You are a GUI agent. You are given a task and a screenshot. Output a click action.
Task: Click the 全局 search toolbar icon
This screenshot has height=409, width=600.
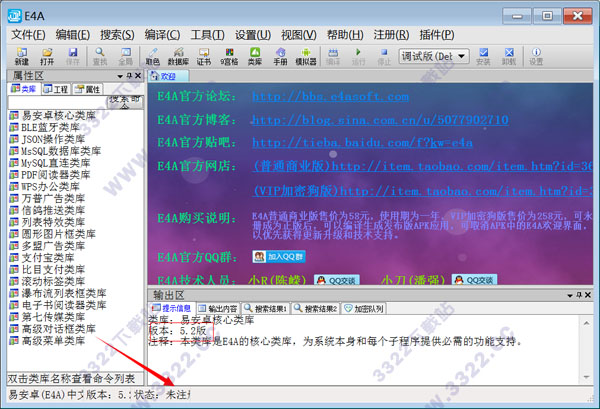tap(126, 57)
